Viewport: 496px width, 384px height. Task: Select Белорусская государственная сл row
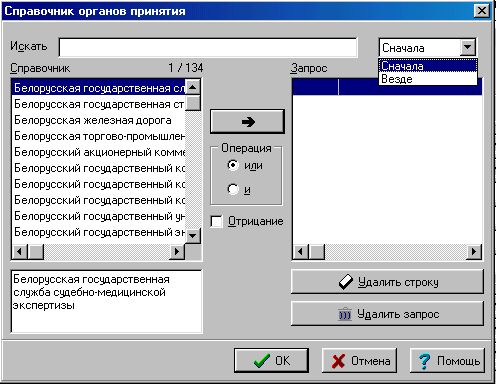[x=98, y=88]
